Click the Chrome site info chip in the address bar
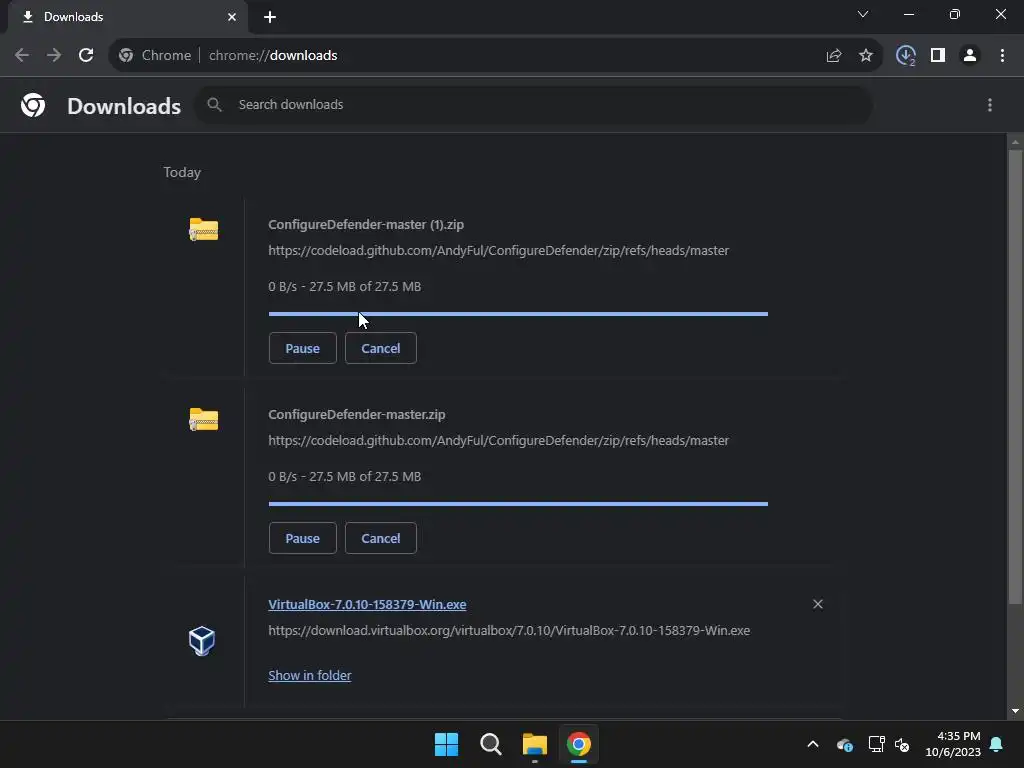The width and height of the screenshot is (1024, 768). tap(155, 56)
